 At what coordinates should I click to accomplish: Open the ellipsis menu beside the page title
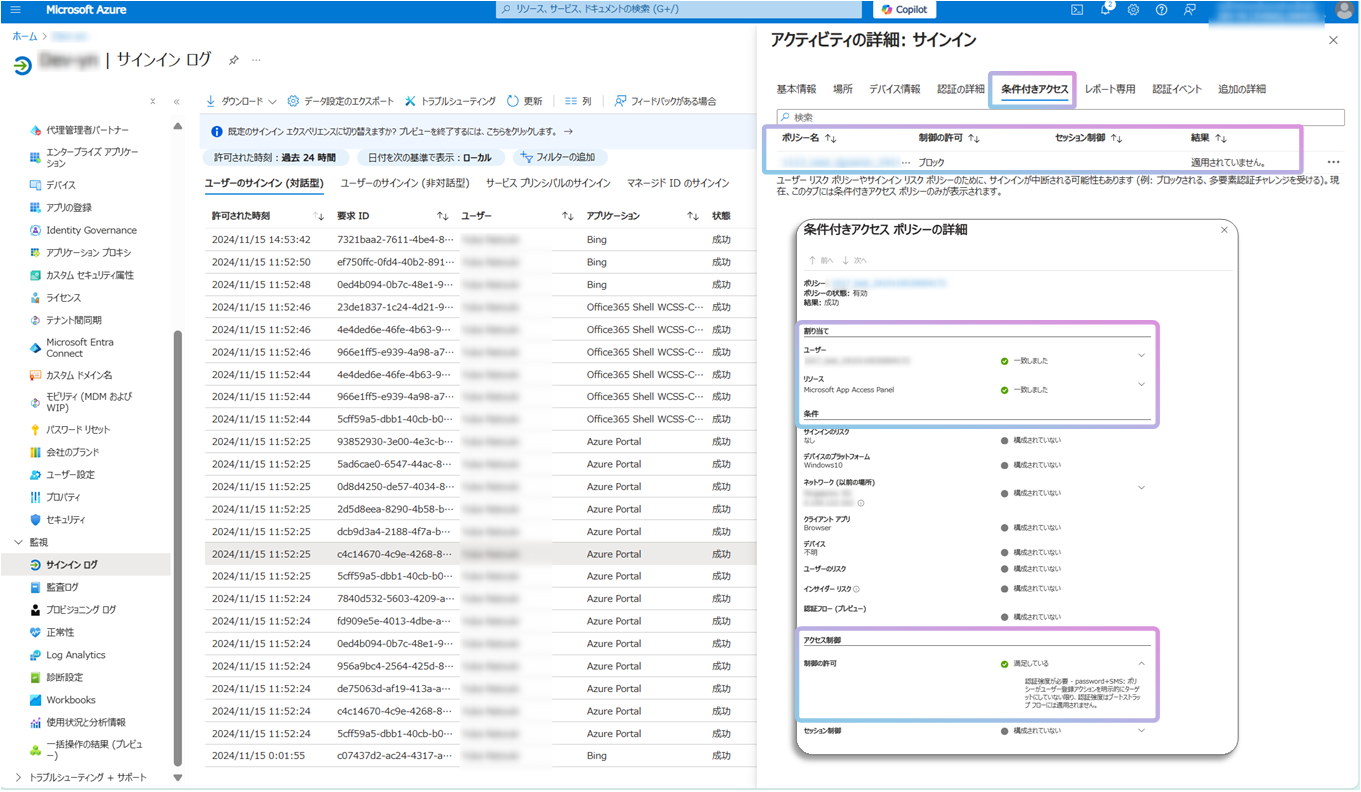[256, 60]
